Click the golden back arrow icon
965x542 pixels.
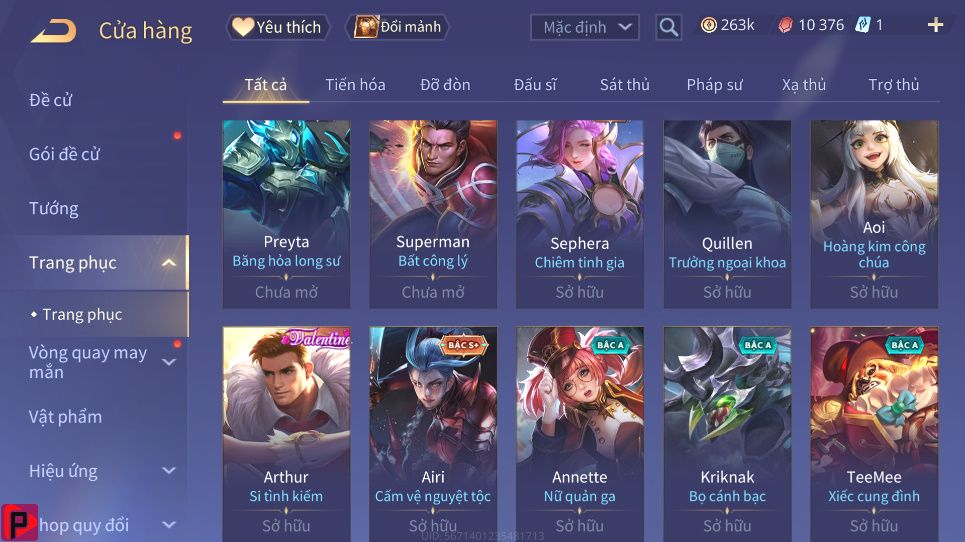54,31
